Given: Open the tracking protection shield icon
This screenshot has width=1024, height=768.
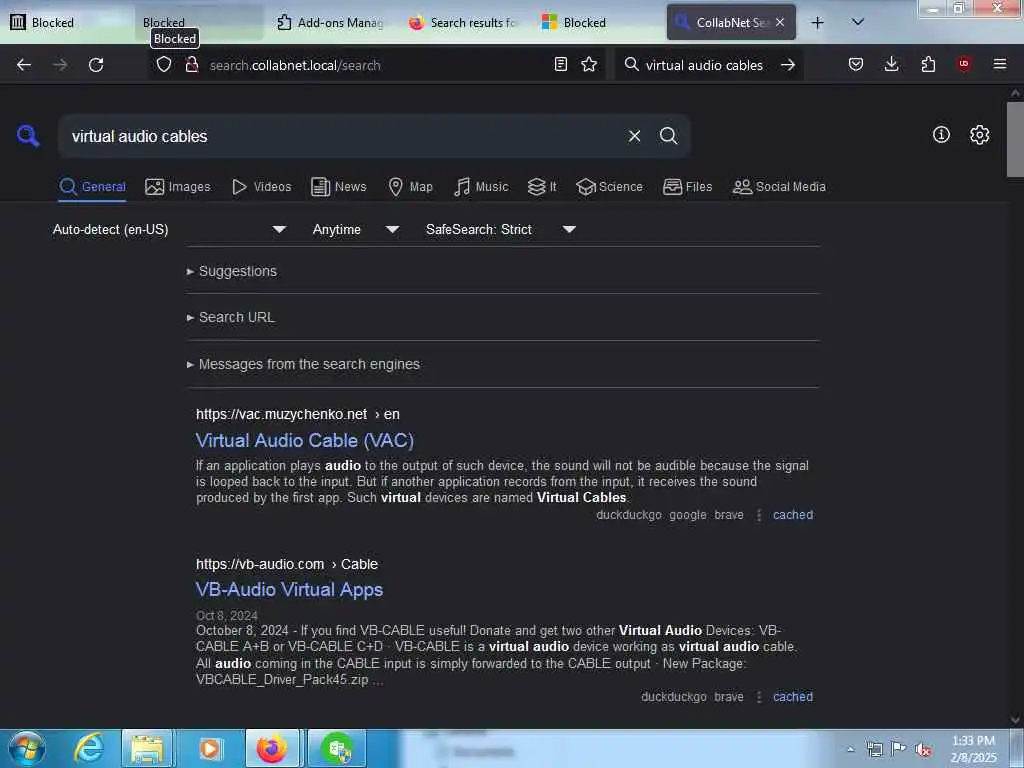Looking at the screenshot, I should point(164,65).
